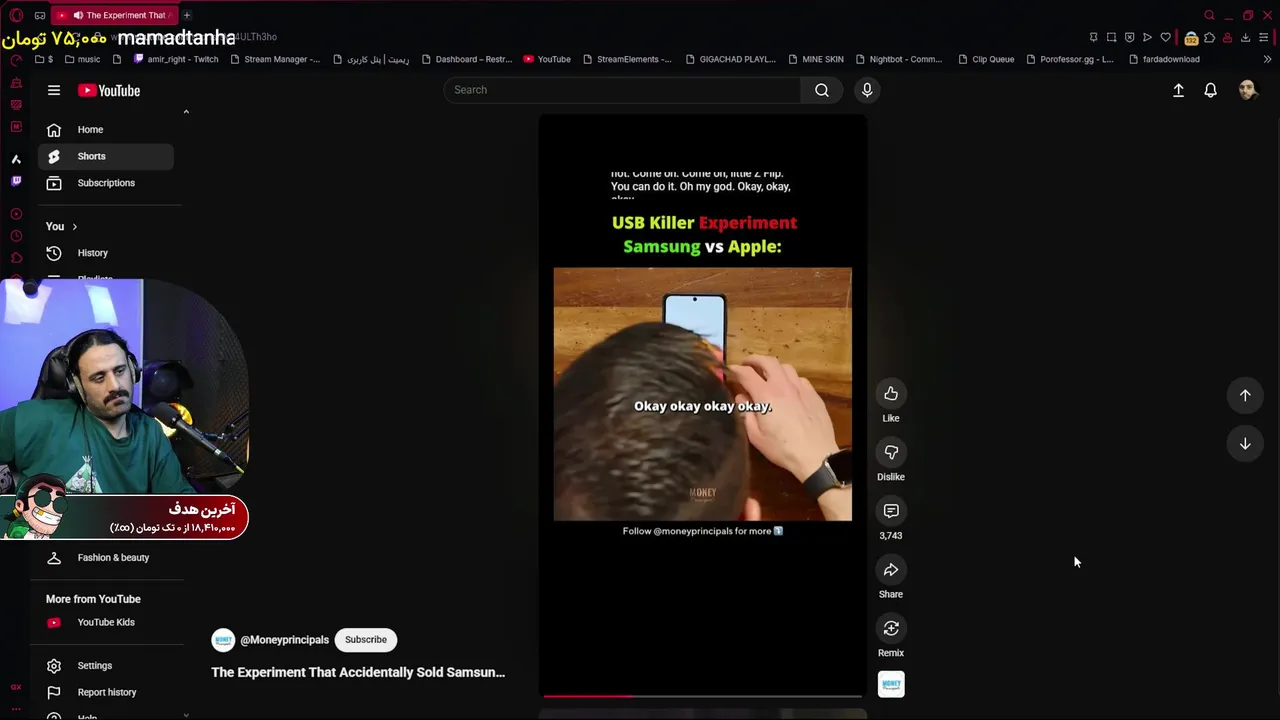The width and height of the screenshot is (1280, 720).
Task: Open the Create upload icon
Action: coord(1178,90)
